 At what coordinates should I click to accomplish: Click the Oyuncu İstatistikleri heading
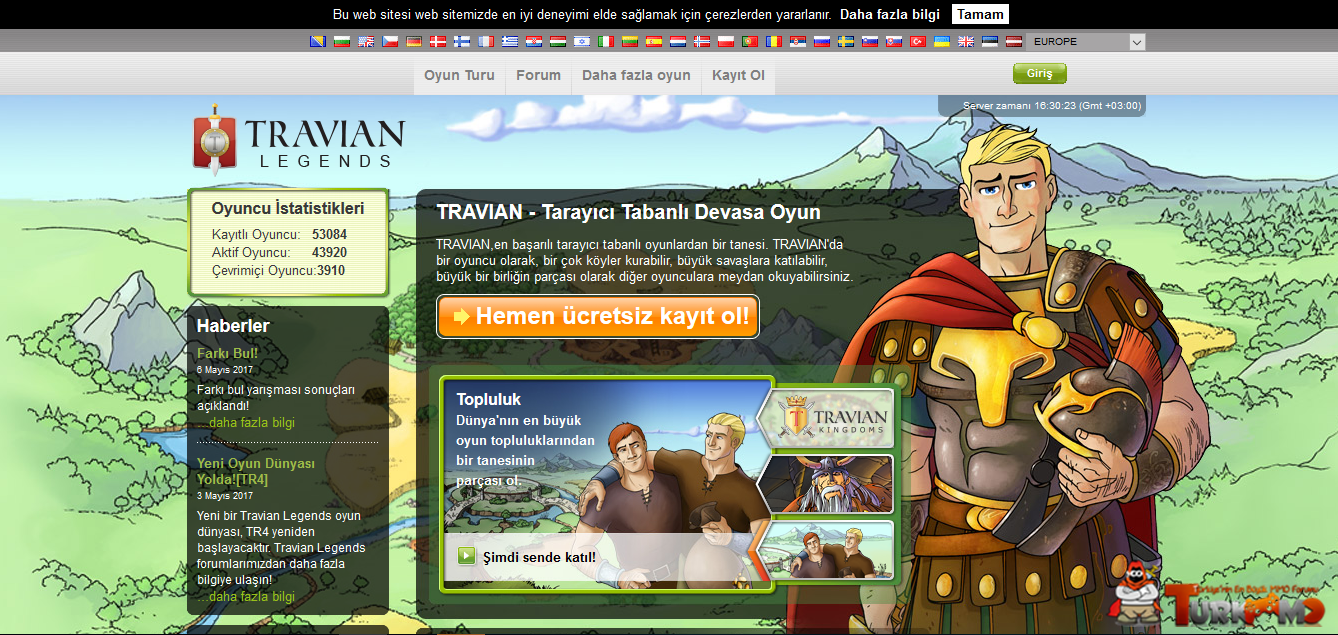tap(288, 209)
